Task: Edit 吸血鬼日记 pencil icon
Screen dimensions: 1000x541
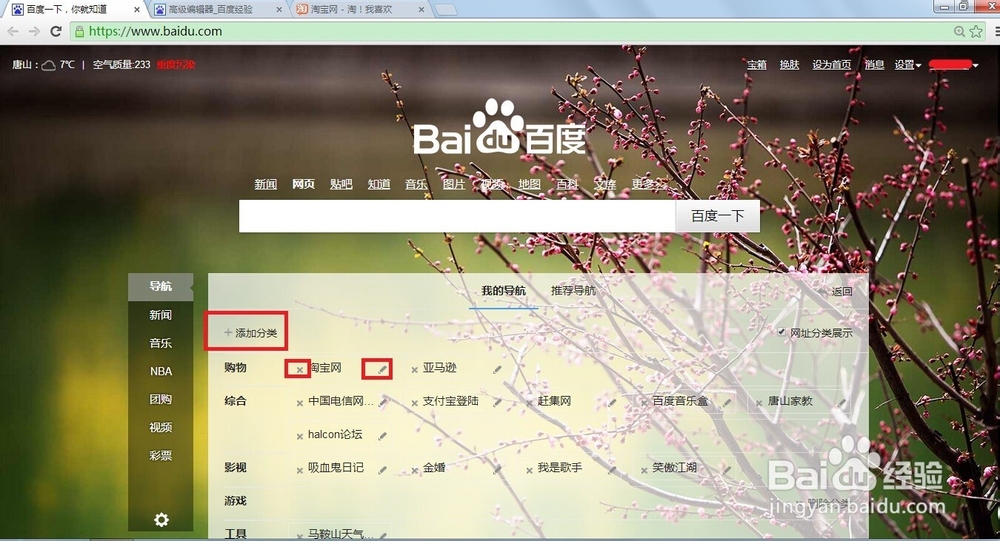Action: 382,470
